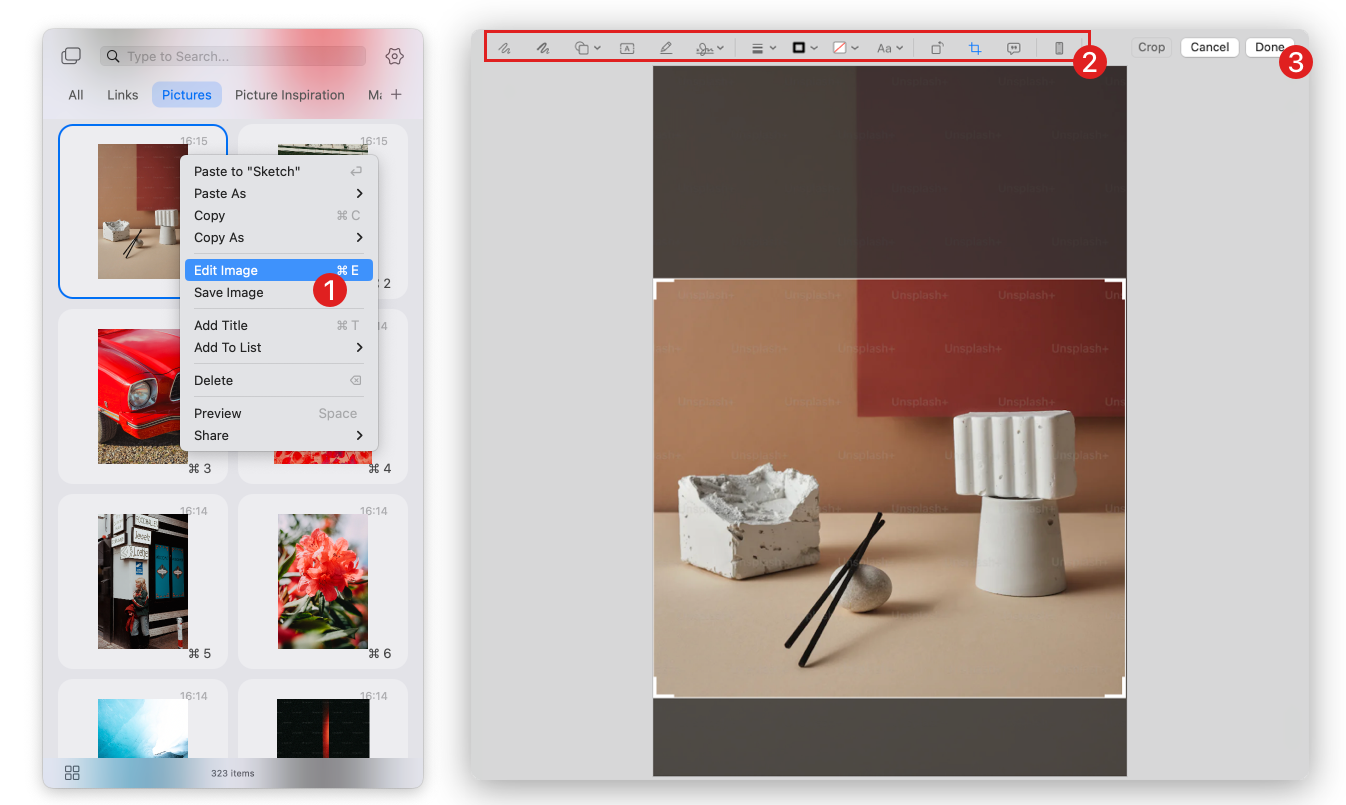The height and width of the screenshot is (805, 1346).
Task: Expand the Share submenu
Action: tap(279, 435)
